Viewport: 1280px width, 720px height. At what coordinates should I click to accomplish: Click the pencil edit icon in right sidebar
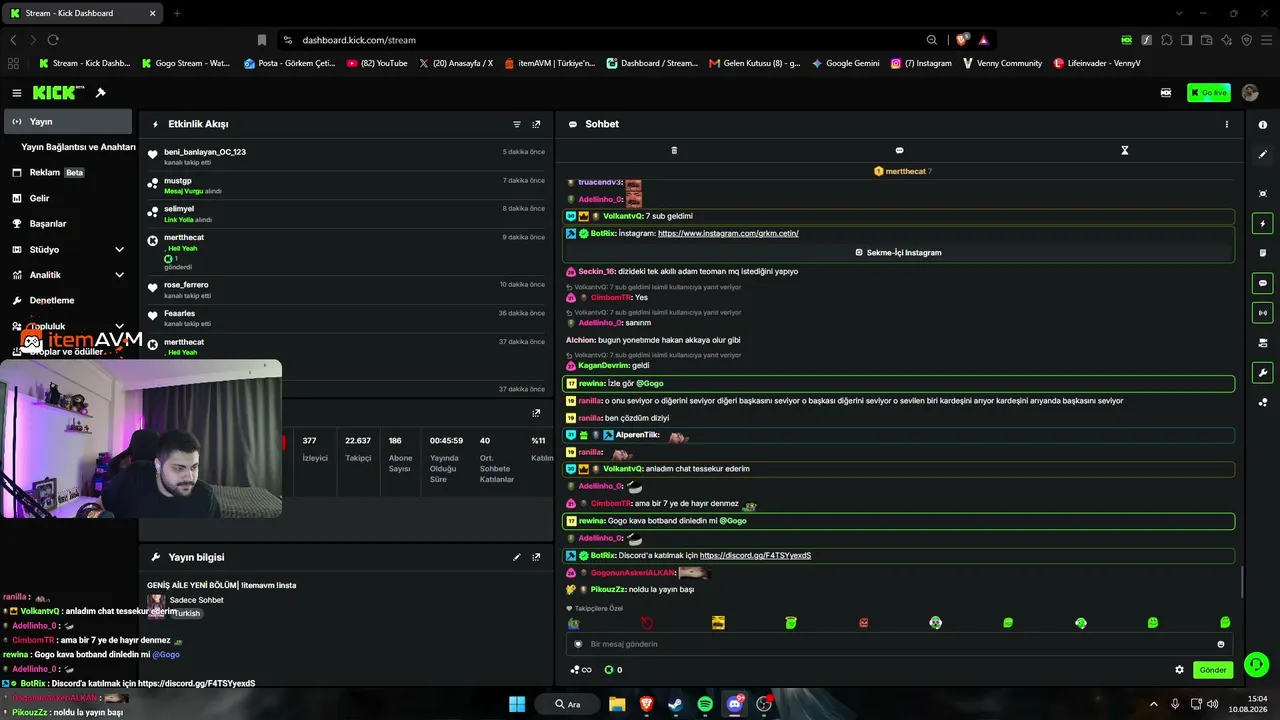coord(1263,154)
